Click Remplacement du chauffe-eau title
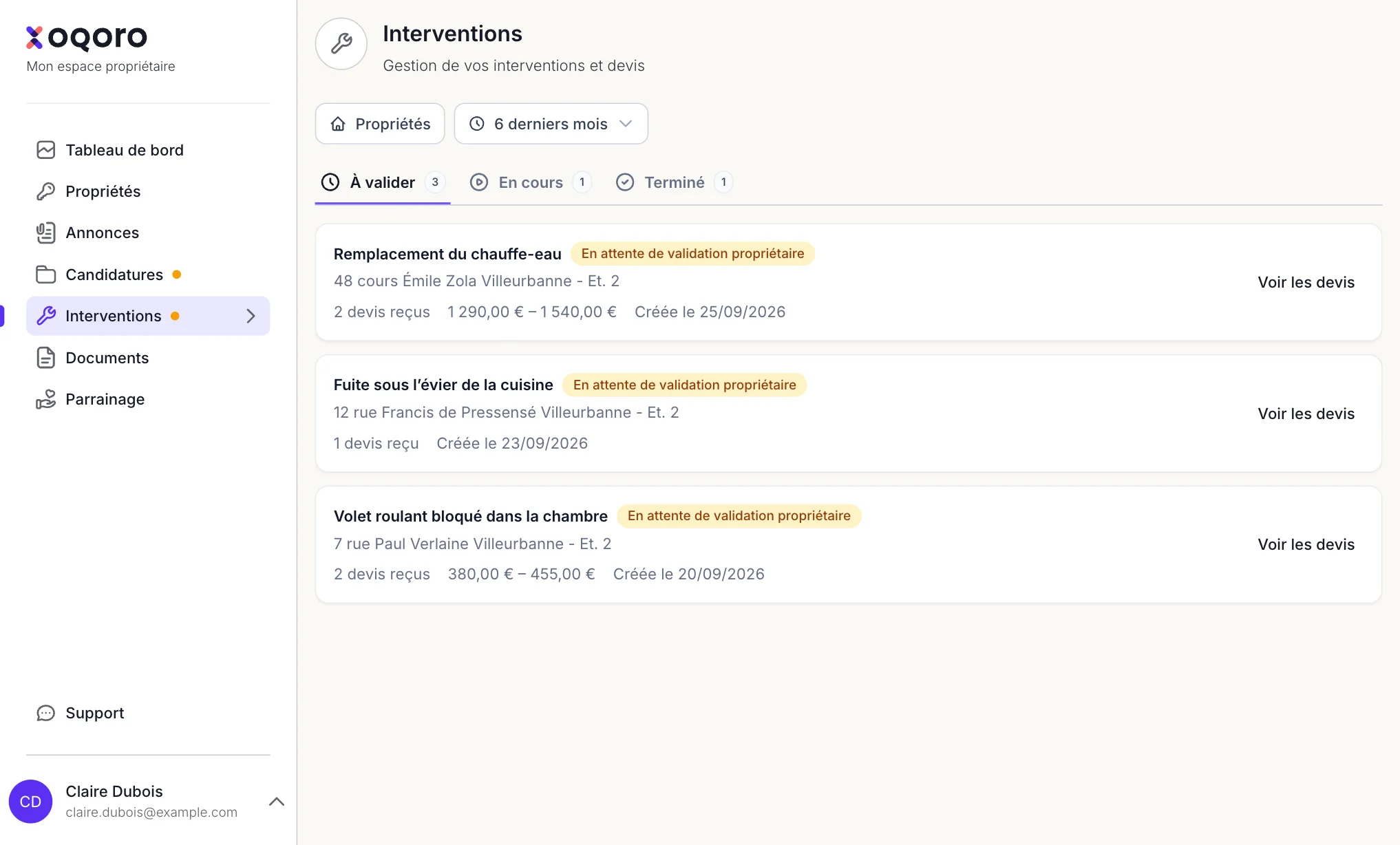The width and height of the screenshot is (1400, 845). (447, 254)
